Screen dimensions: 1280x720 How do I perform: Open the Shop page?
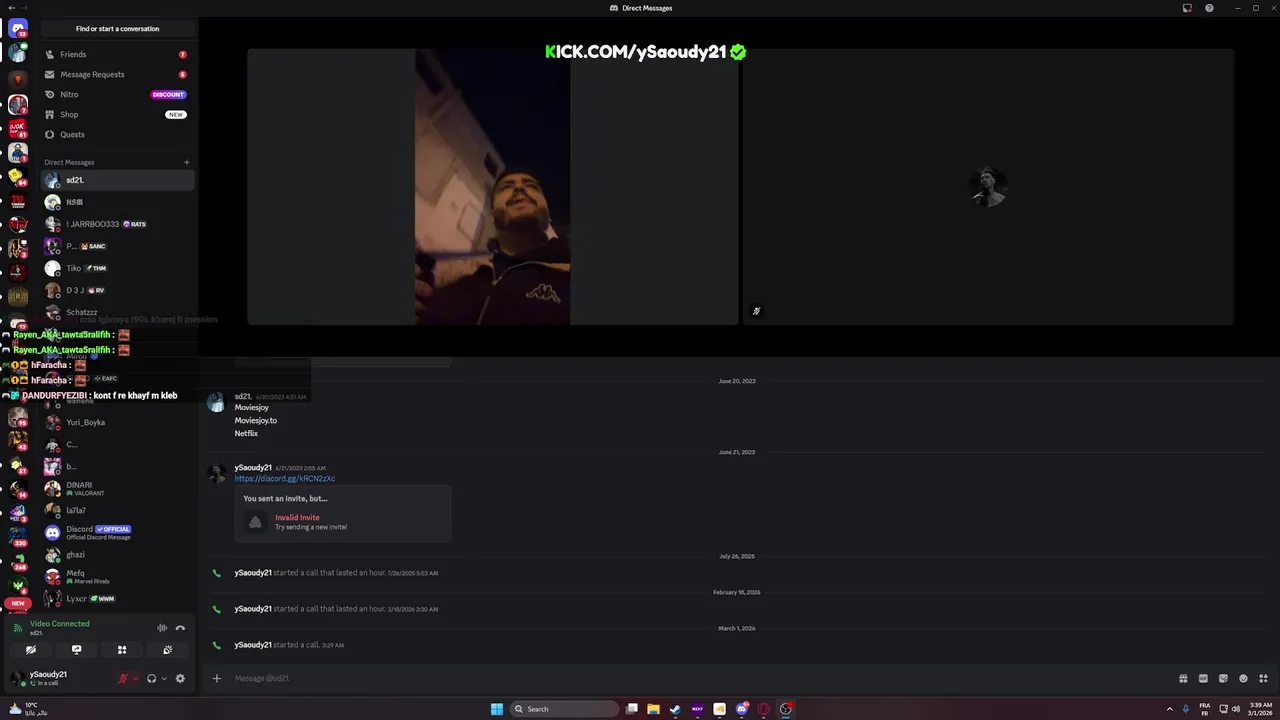point(117,114)
